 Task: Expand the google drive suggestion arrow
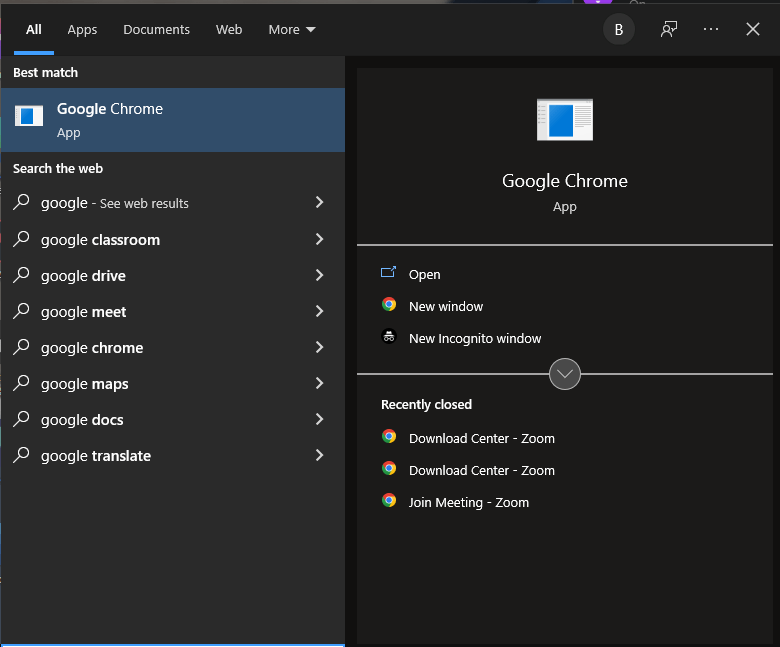[x=319, y=275]
